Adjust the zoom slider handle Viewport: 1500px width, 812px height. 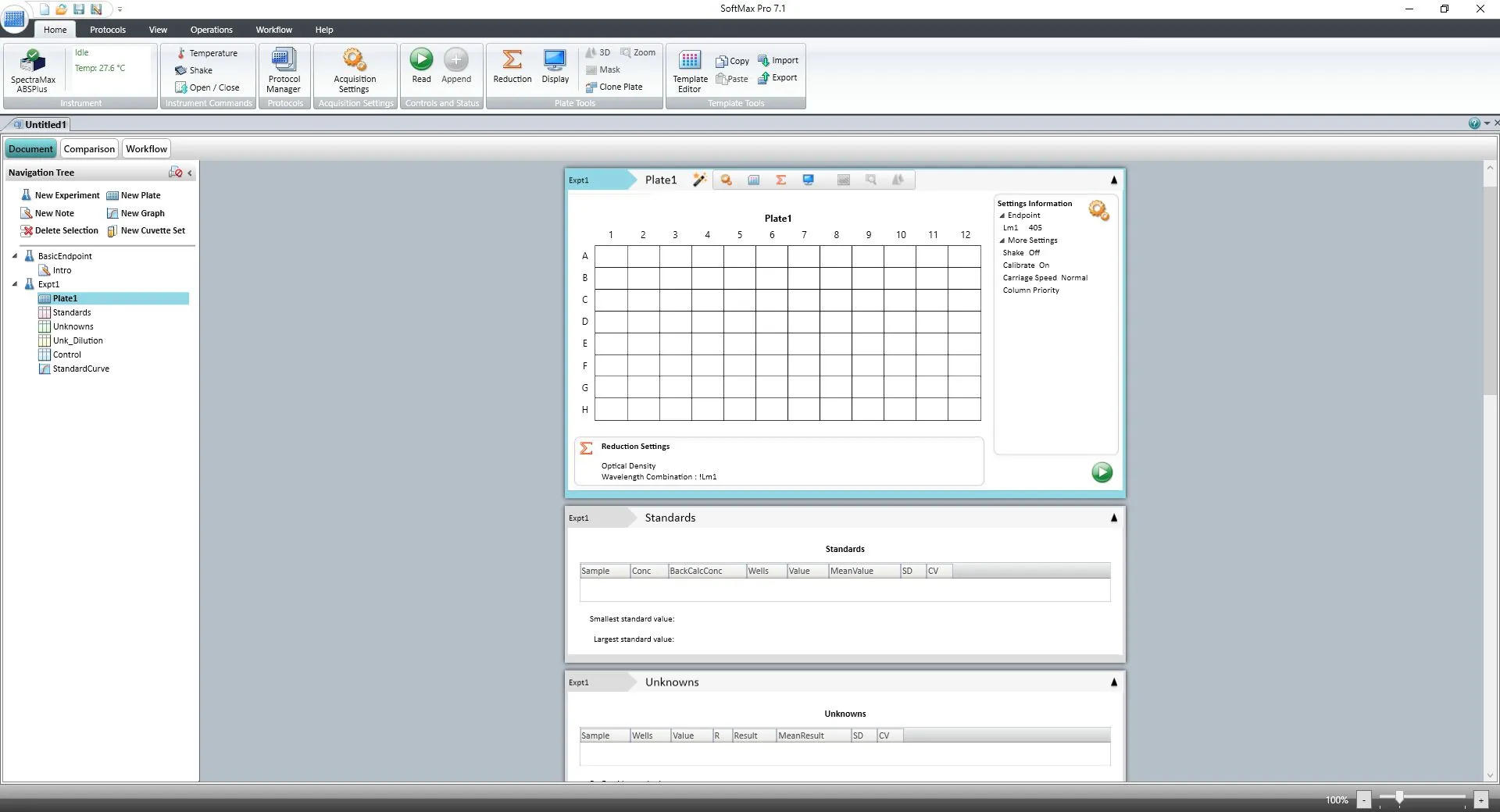(x=1399, y=798)
